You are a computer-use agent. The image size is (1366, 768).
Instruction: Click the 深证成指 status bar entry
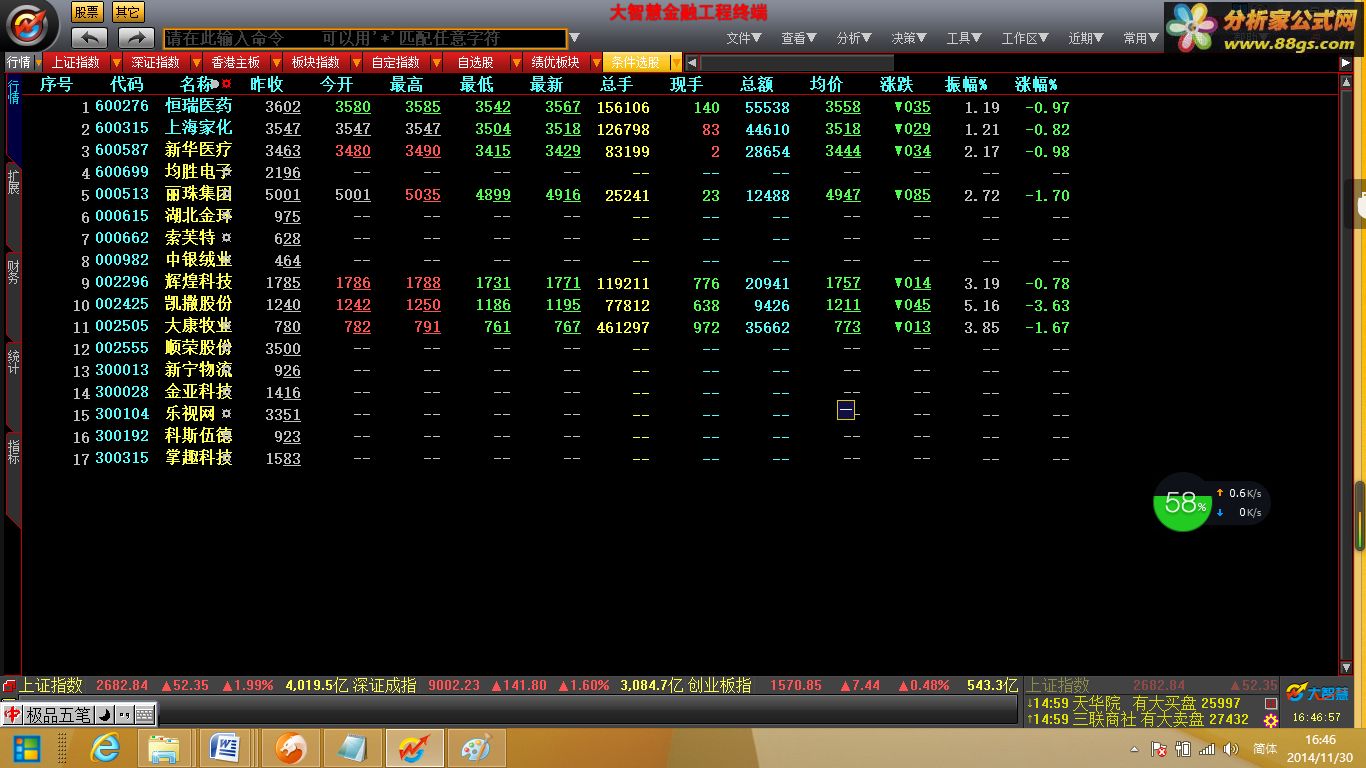tap(385, 685)
